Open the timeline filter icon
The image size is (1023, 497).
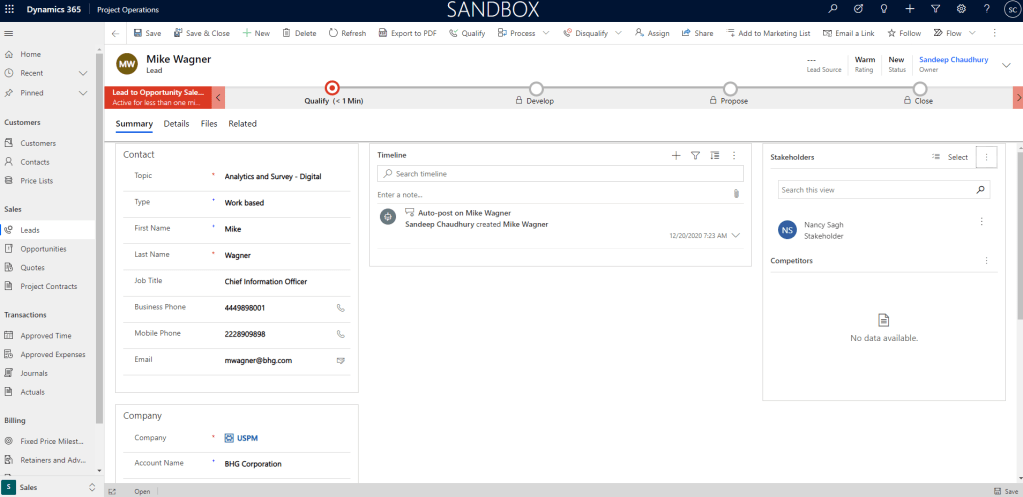[695, 155]
